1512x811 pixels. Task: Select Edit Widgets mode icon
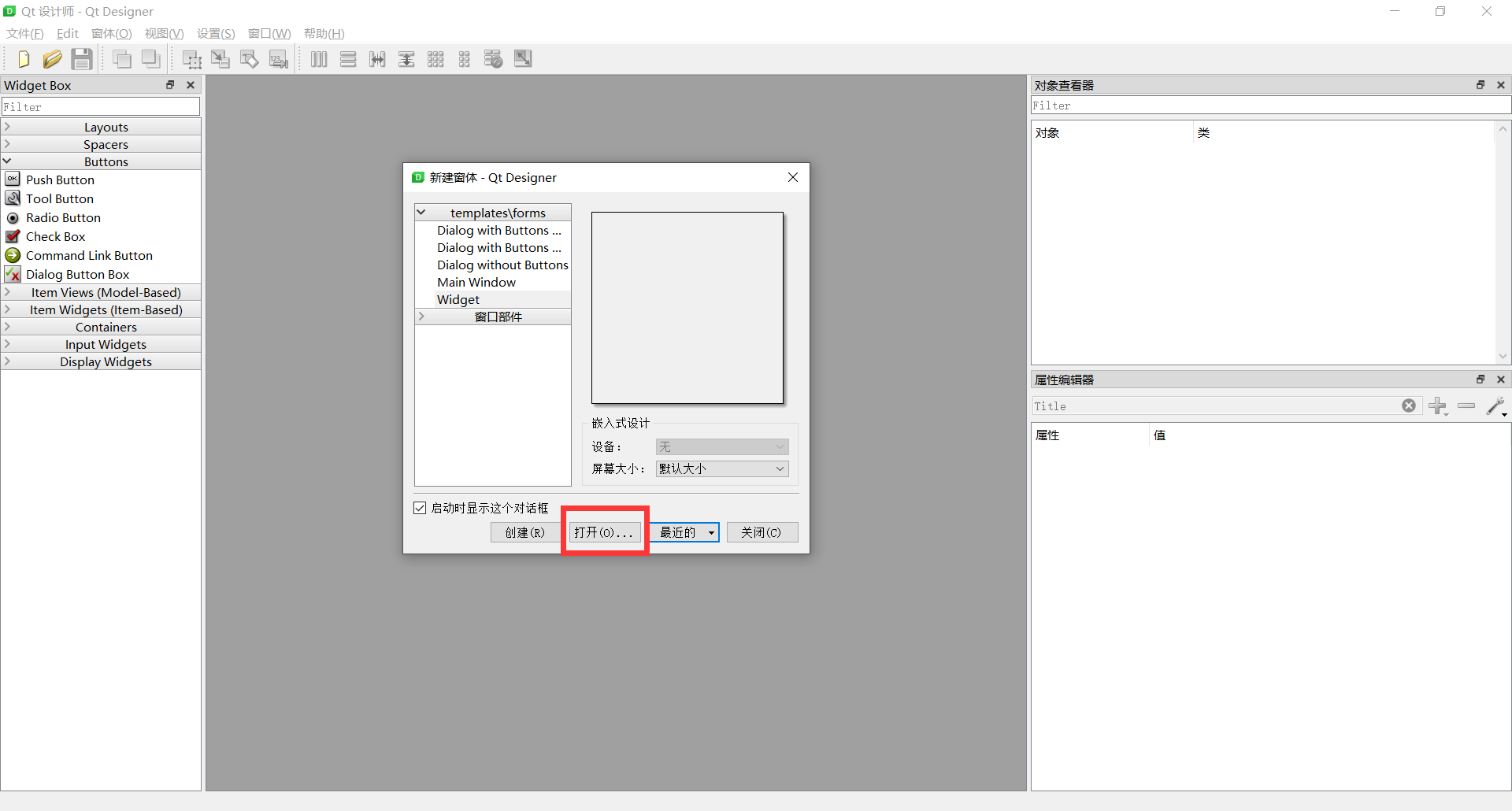click(x=191, y=59)
